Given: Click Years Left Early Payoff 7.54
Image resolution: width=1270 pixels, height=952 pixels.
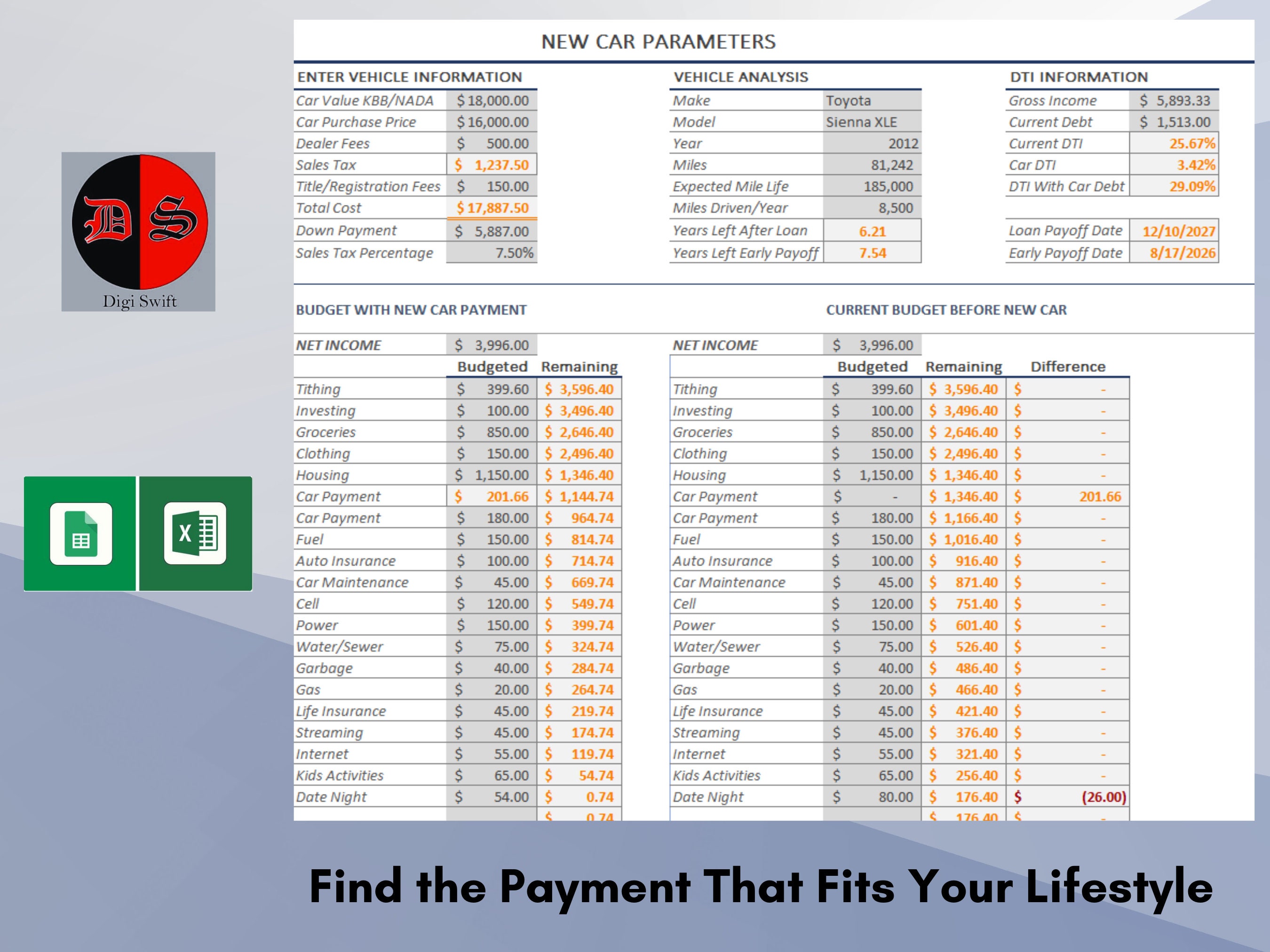Looking at the screenshot, I should pos(872,252).
